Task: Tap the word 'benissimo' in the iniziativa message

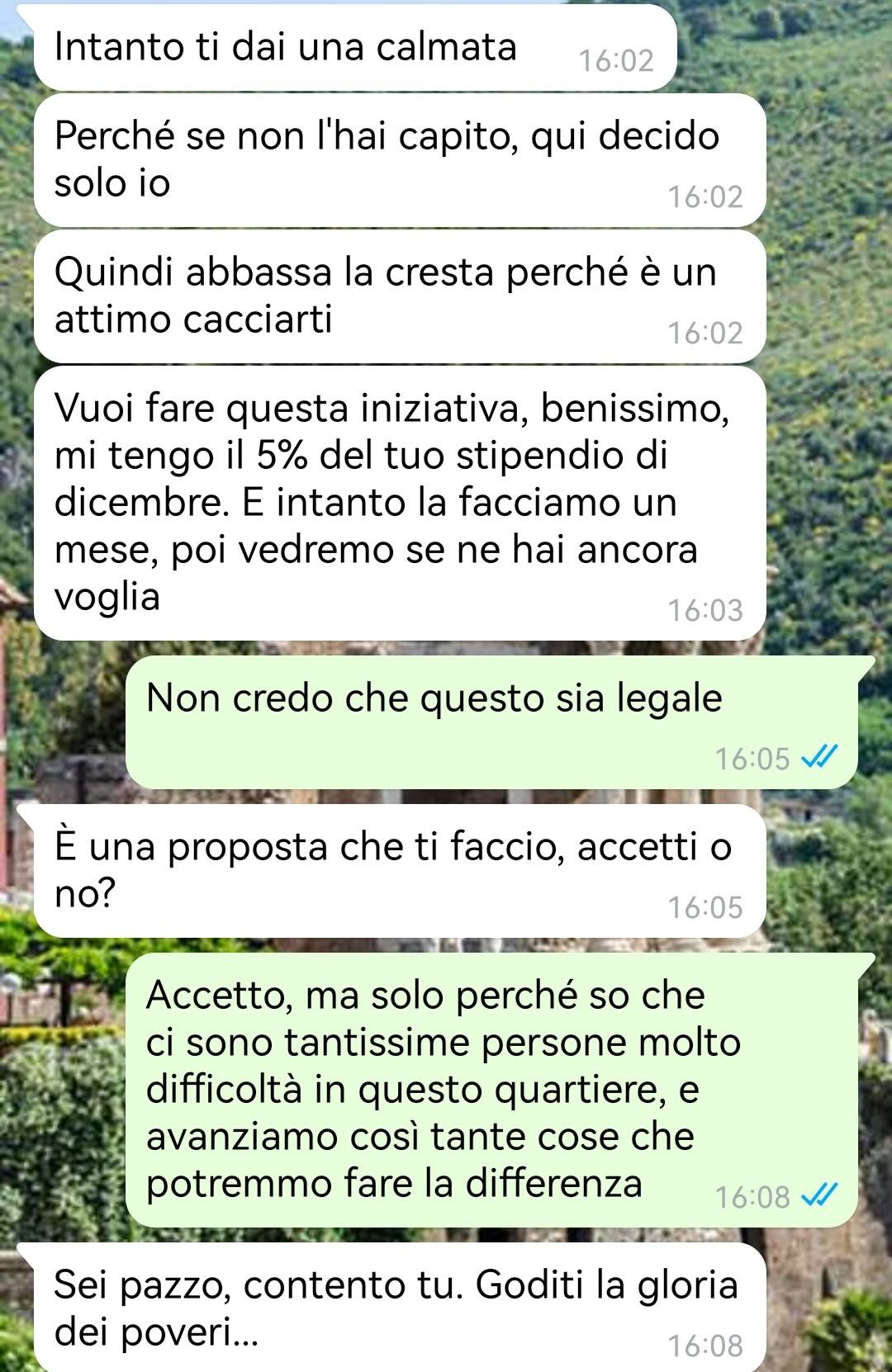Action: [x=635, y=408]
